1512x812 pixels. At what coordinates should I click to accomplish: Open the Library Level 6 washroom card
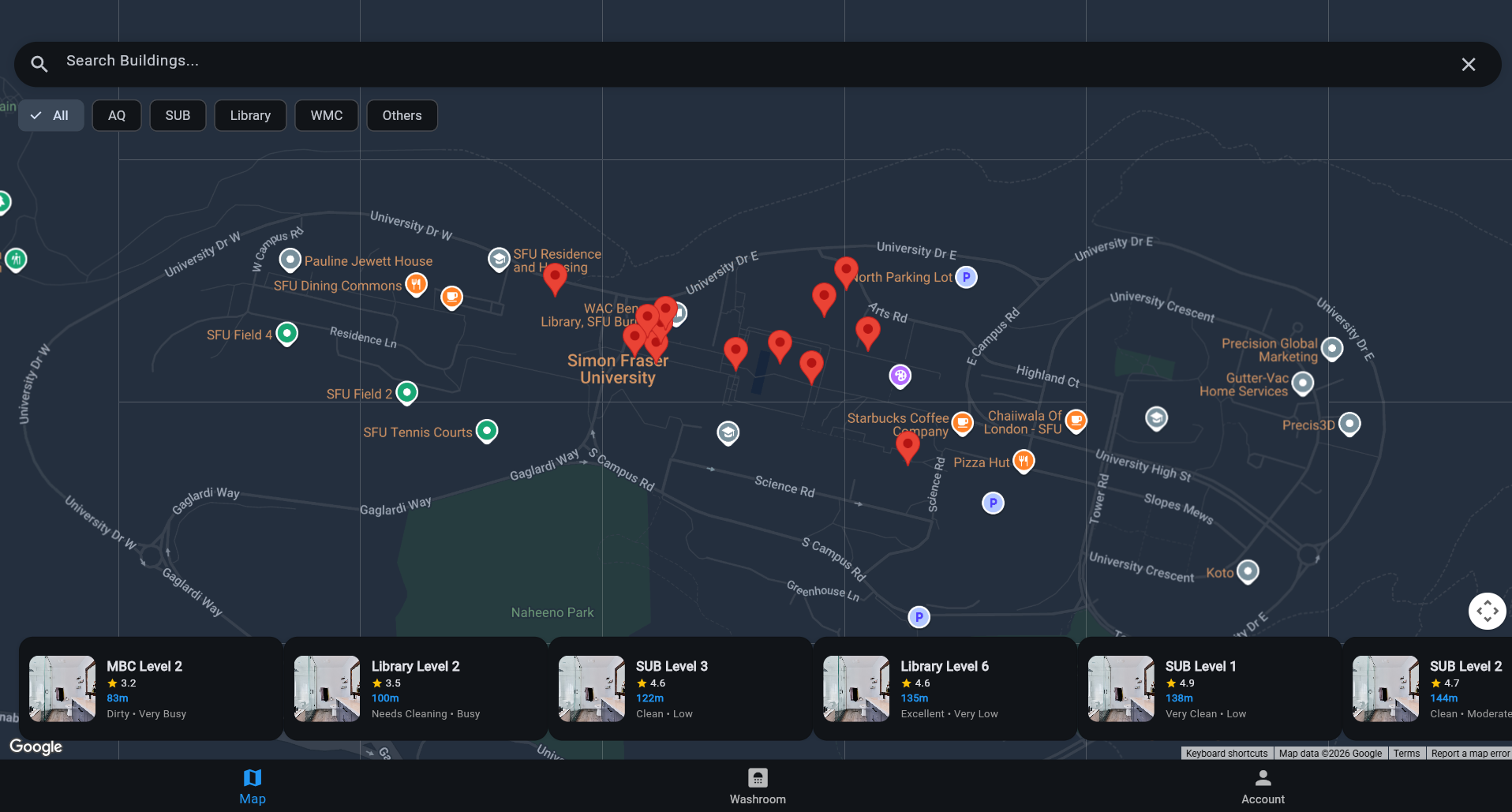click(x=945, y=689)
